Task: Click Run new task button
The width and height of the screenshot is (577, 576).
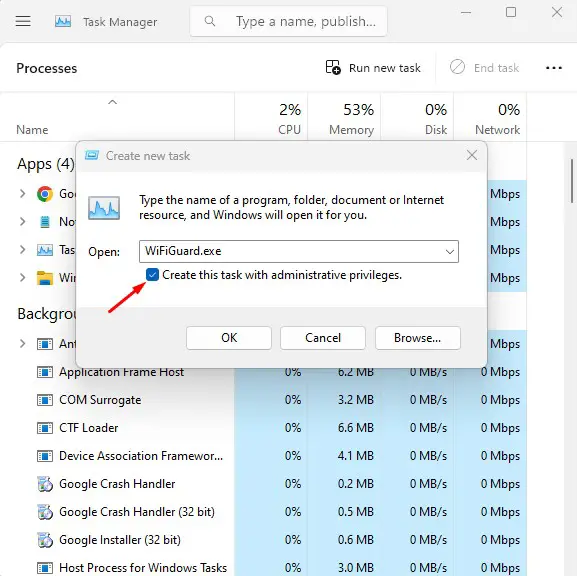Action: [373, 68]
